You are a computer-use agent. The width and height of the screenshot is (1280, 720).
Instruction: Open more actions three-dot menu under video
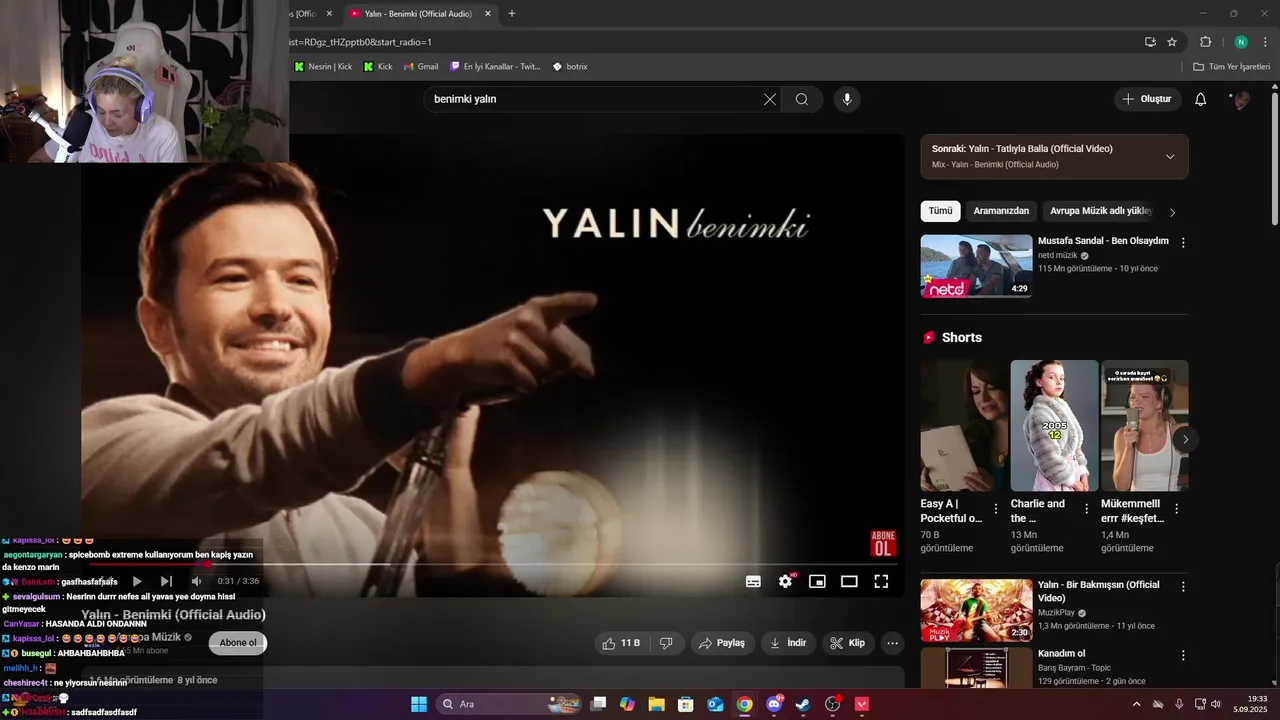(893, 643)
